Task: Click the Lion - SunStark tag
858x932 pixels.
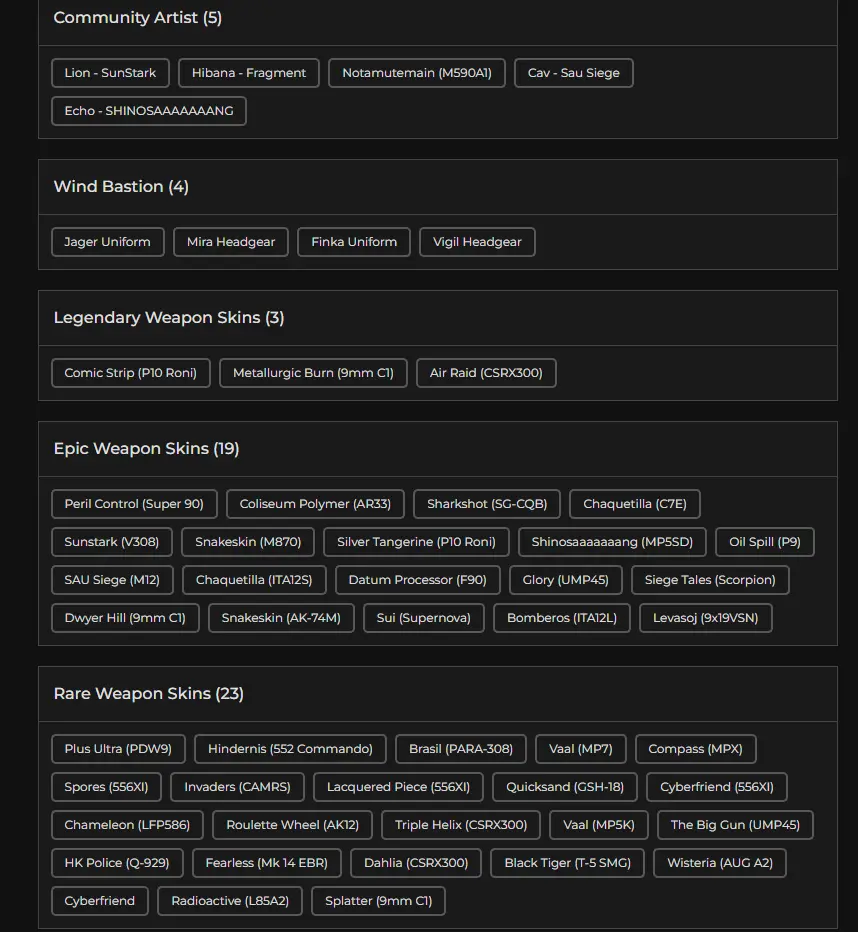Action: 110,73
